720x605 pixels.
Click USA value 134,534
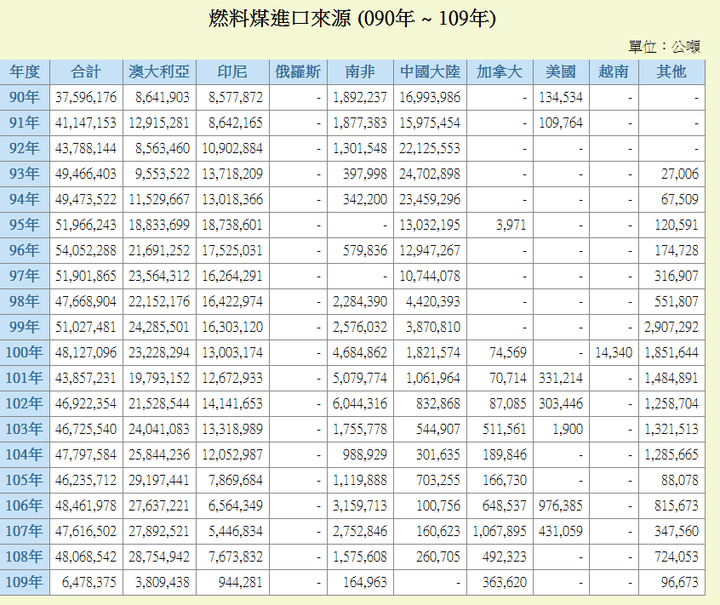point(561,97)
